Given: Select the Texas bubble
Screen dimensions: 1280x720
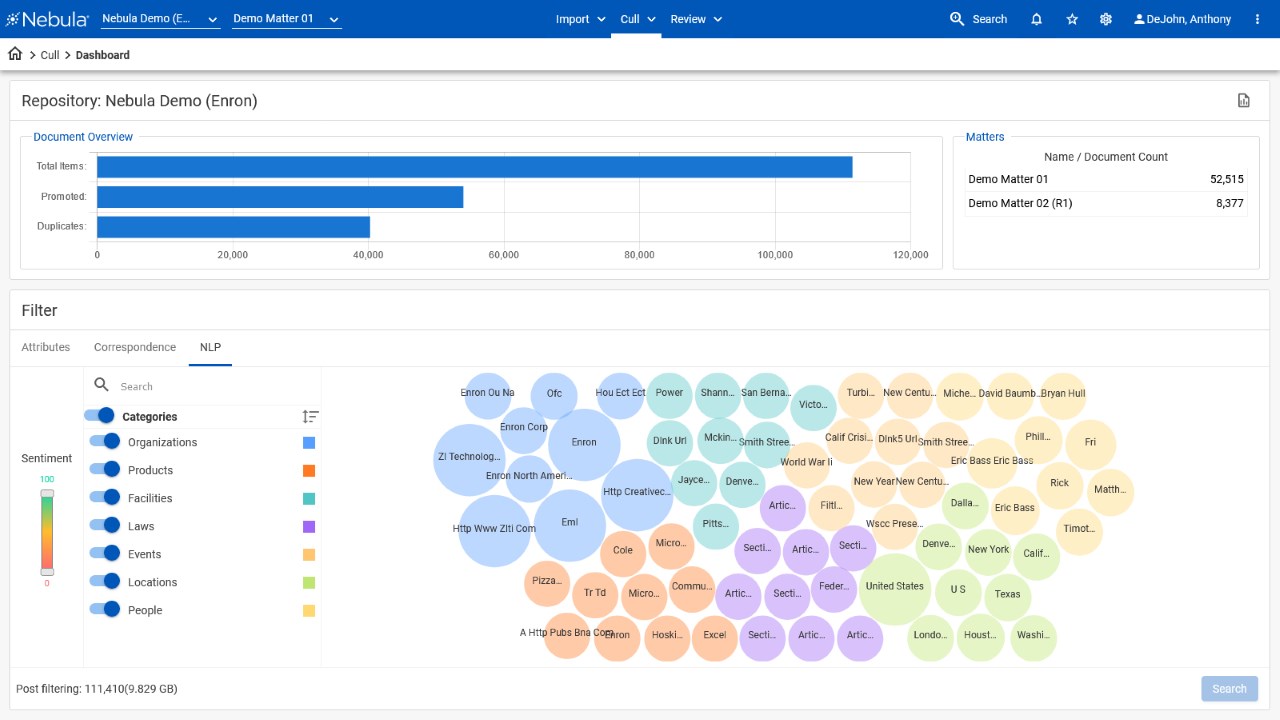Looking at the screenshot, I should tap(1007, 595).
